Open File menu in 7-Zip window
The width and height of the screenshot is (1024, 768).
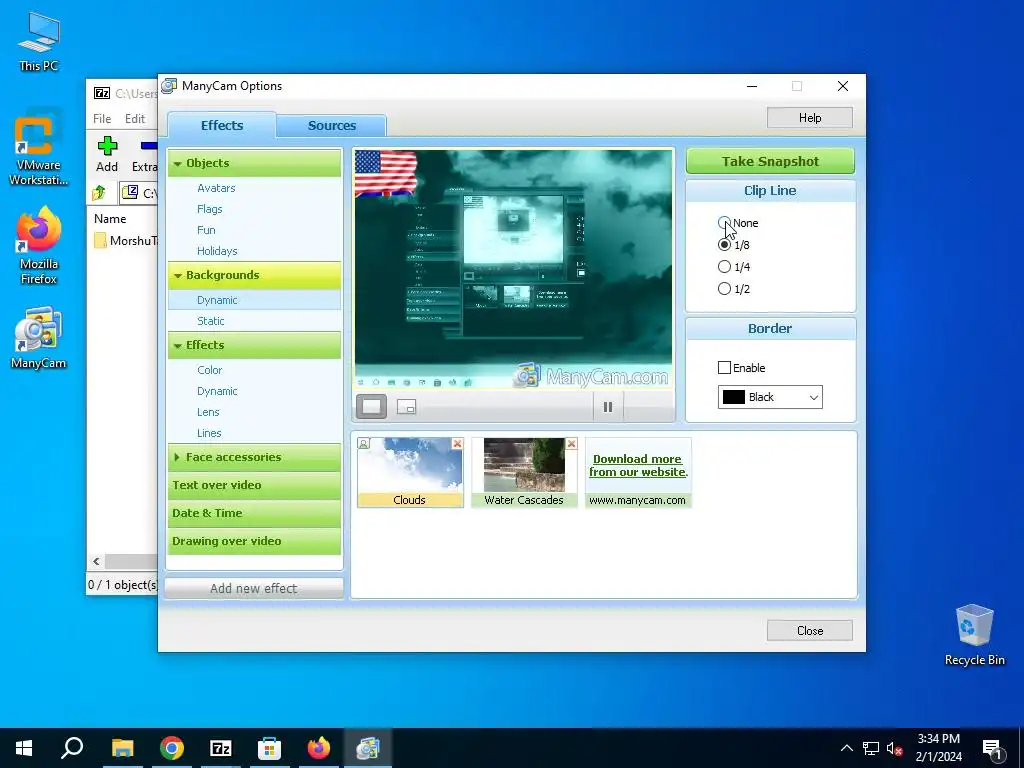102,118
